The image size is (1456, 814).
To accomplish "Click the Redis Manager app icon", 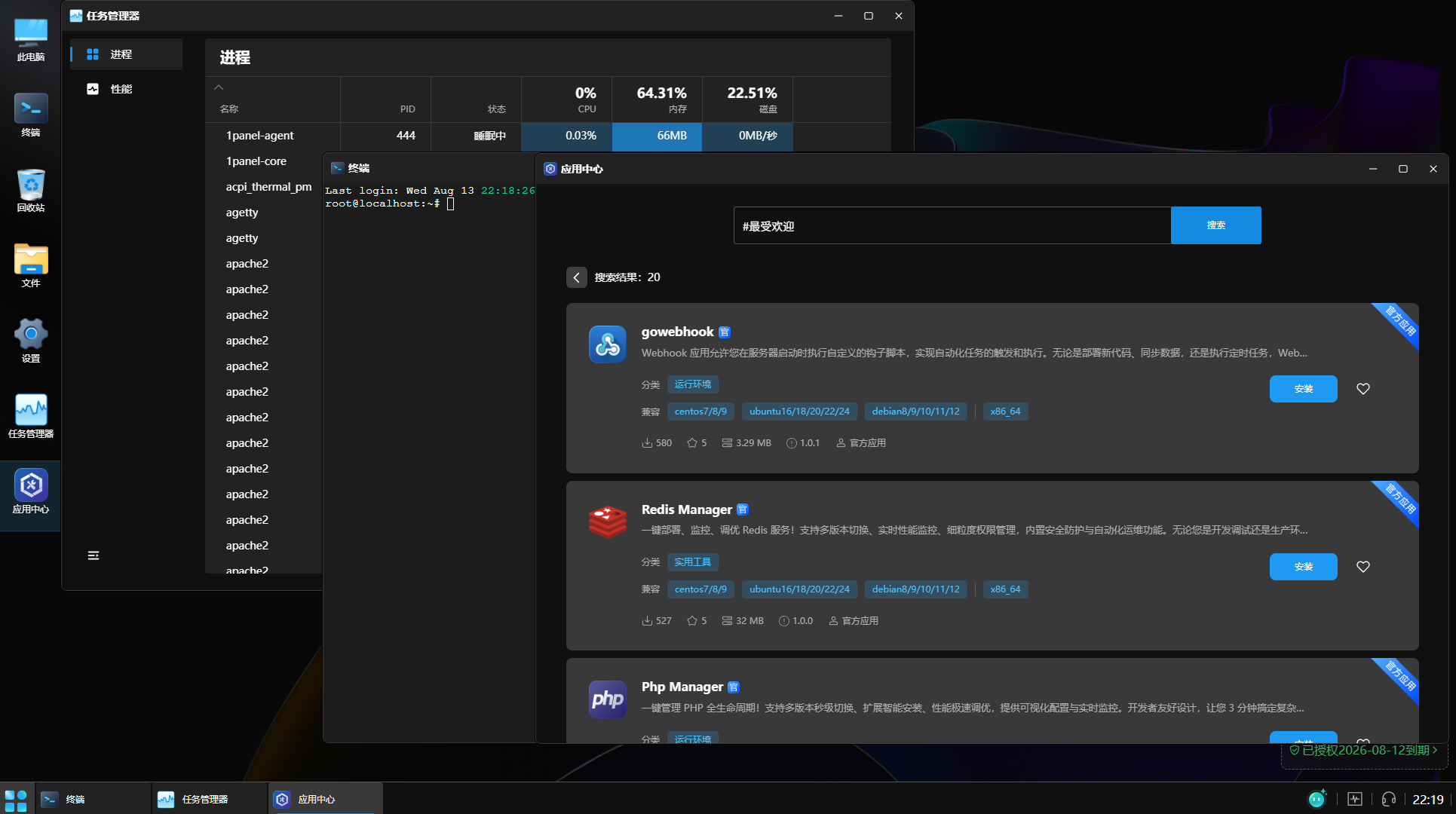I will (x=607, y=522).
